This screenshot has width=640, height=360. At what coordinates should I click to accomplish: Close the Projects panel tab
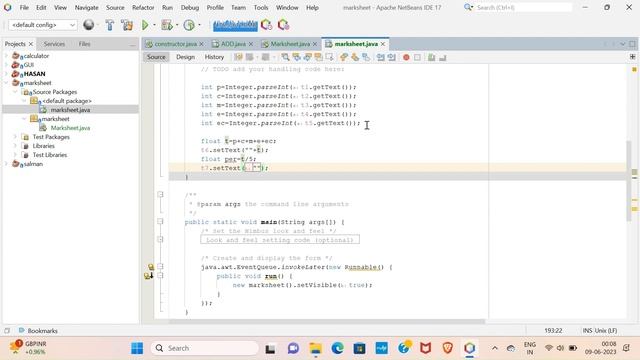tap(31, 44)
